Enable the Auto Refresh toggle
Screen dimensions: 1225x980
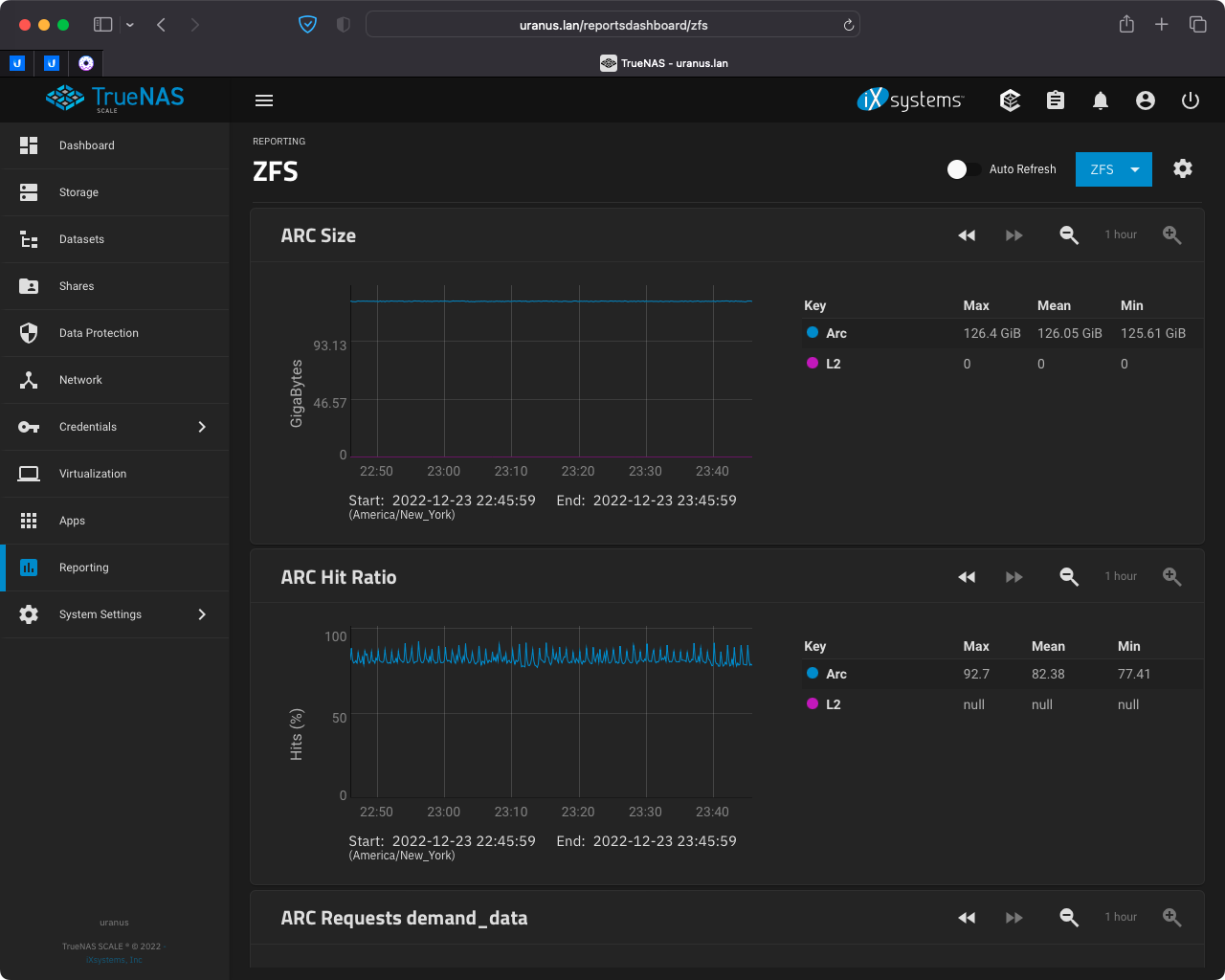[964, 169]
